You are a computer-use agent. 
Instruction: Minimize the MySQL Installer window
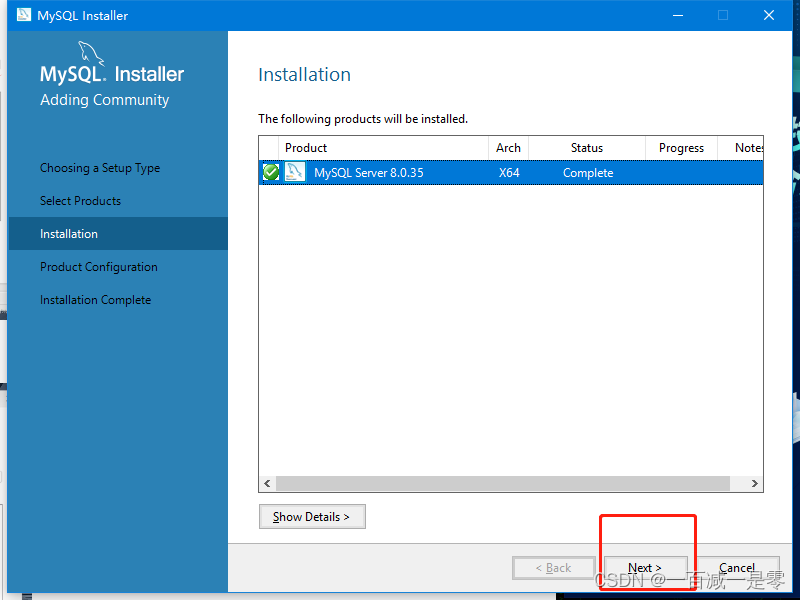point(678,15)
